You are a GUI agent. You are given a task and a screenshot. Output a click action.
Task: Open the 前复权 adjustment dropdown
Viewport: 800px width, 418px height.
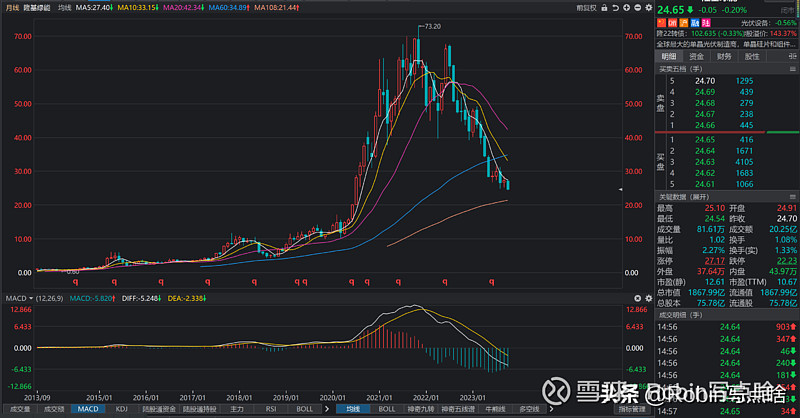(x=586, y=8)
